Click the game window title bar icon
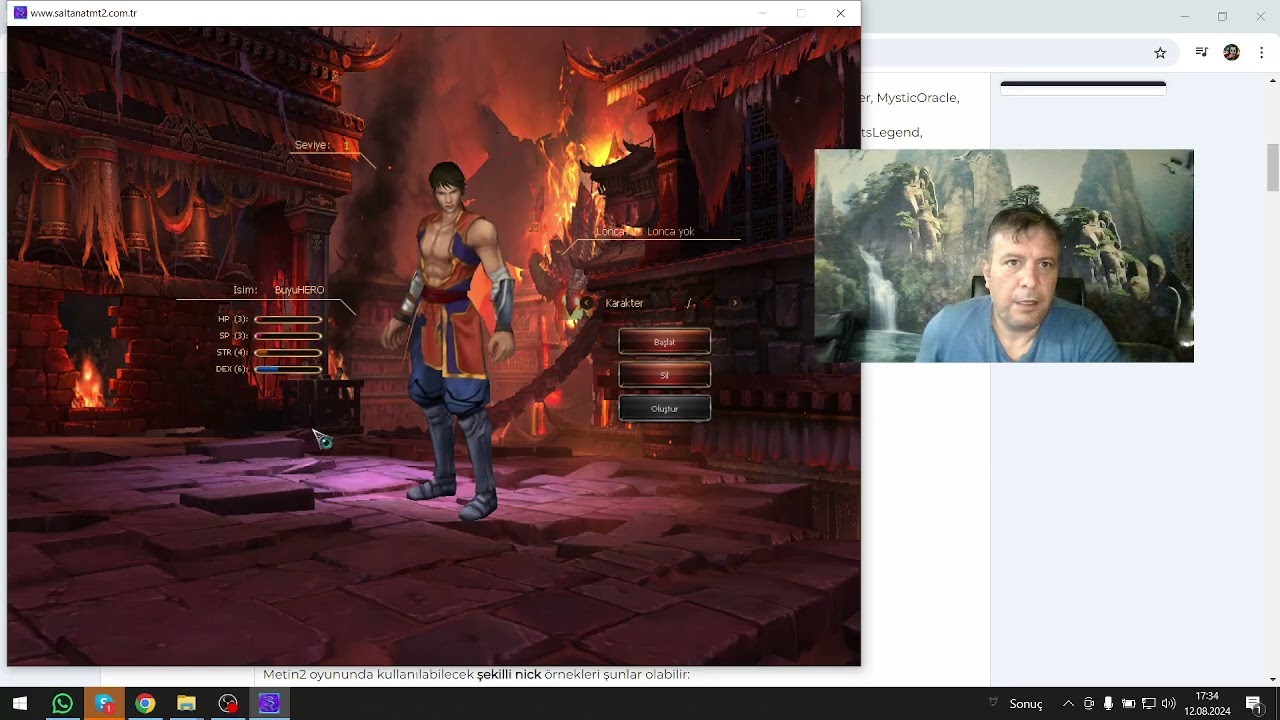 [19, 13]
